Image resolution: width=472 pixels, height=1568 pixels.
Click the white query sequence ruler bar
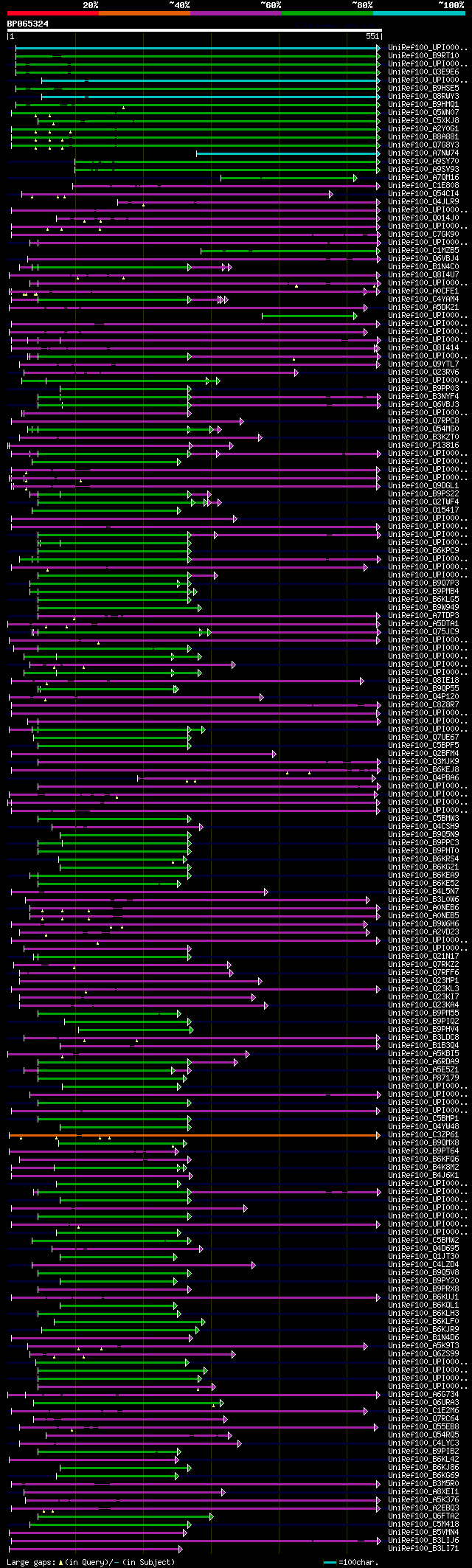tap(195, 30)
